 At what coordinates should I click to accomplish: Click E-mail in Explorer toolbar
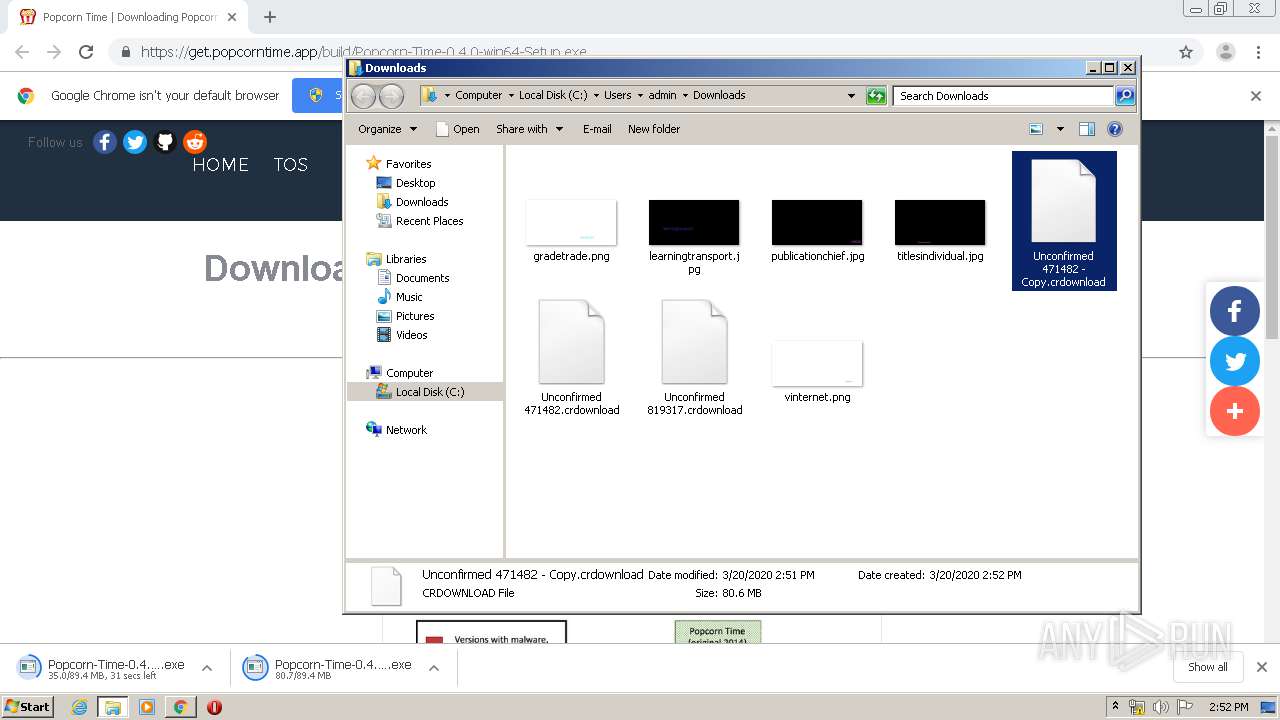(x=597, y=129)
